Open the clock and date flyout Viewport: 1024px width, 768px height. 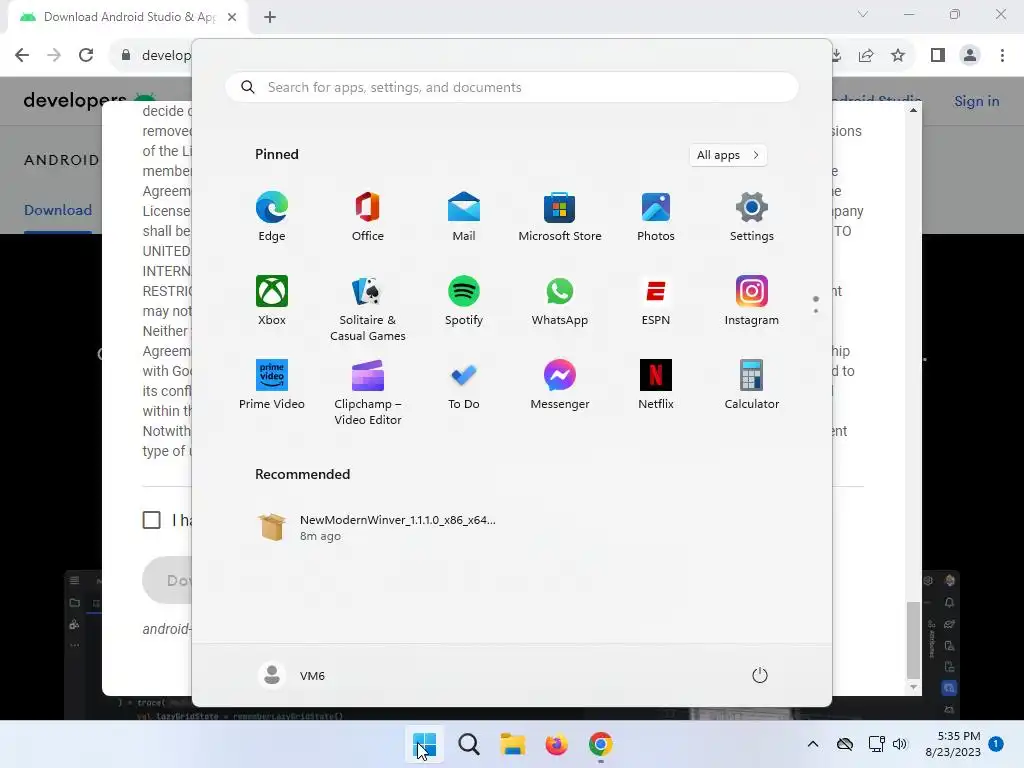[x=953, y=744]
